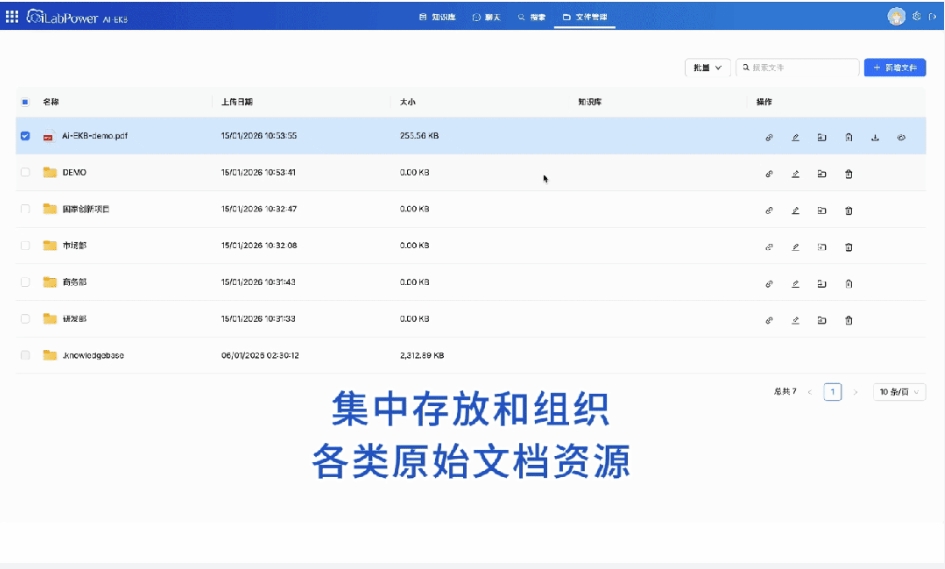
Task: Click the 新增文件 button
Action: point(895,68)
